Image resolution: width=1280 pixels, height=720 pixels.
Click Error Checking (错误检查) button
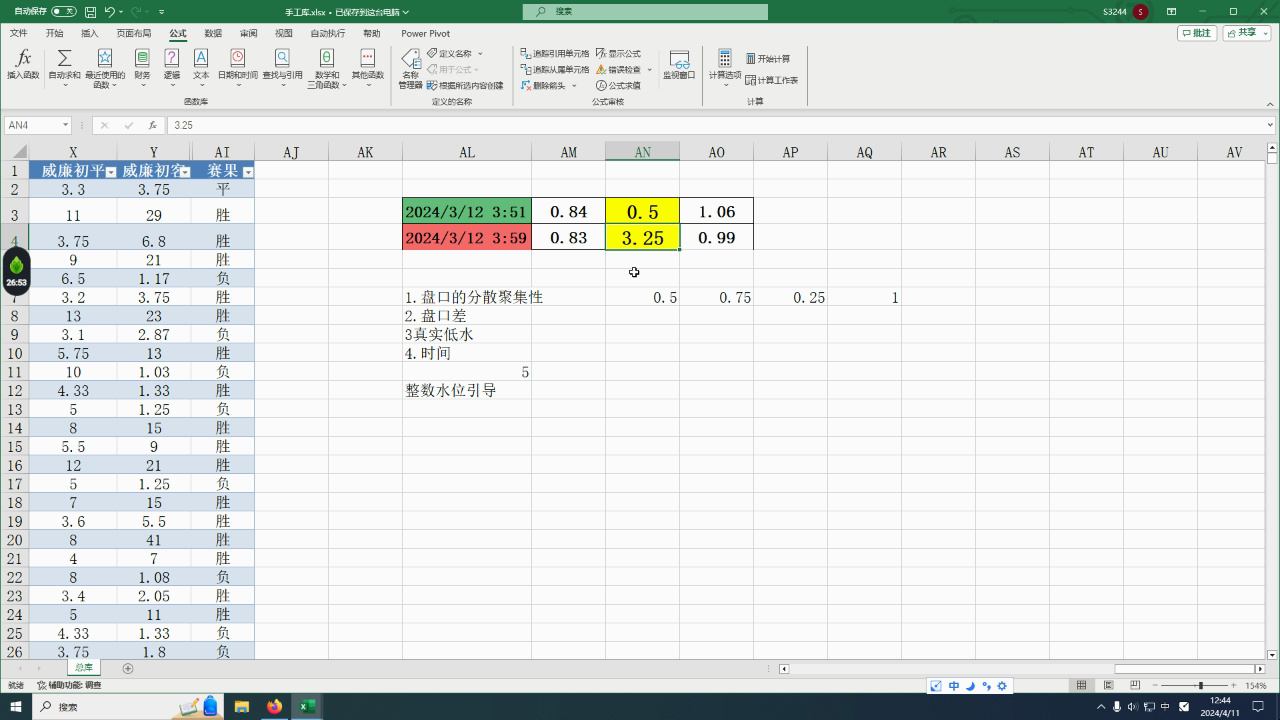(619, 69)
